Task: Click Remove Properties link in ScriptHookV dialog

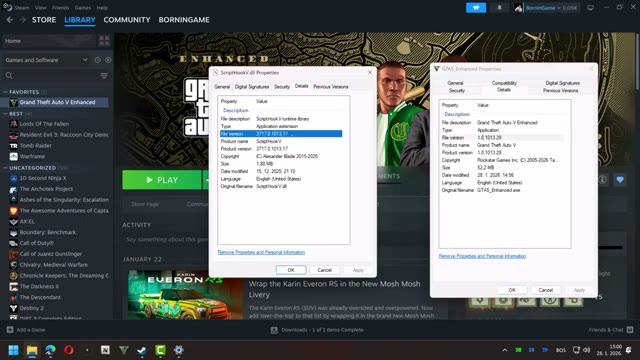Action: [261, 252]
